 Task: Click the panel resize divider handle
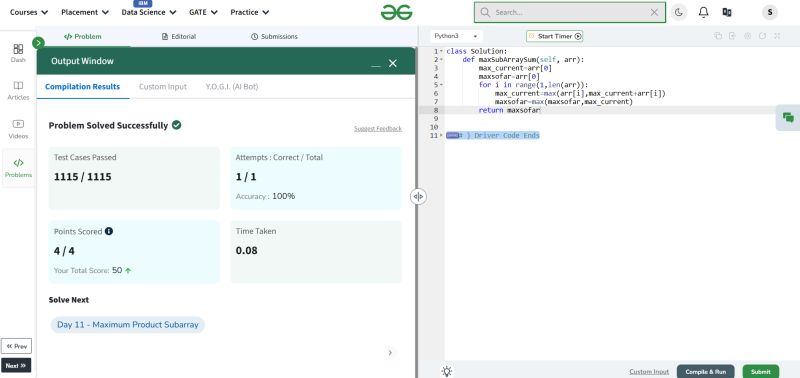(418, 196)
